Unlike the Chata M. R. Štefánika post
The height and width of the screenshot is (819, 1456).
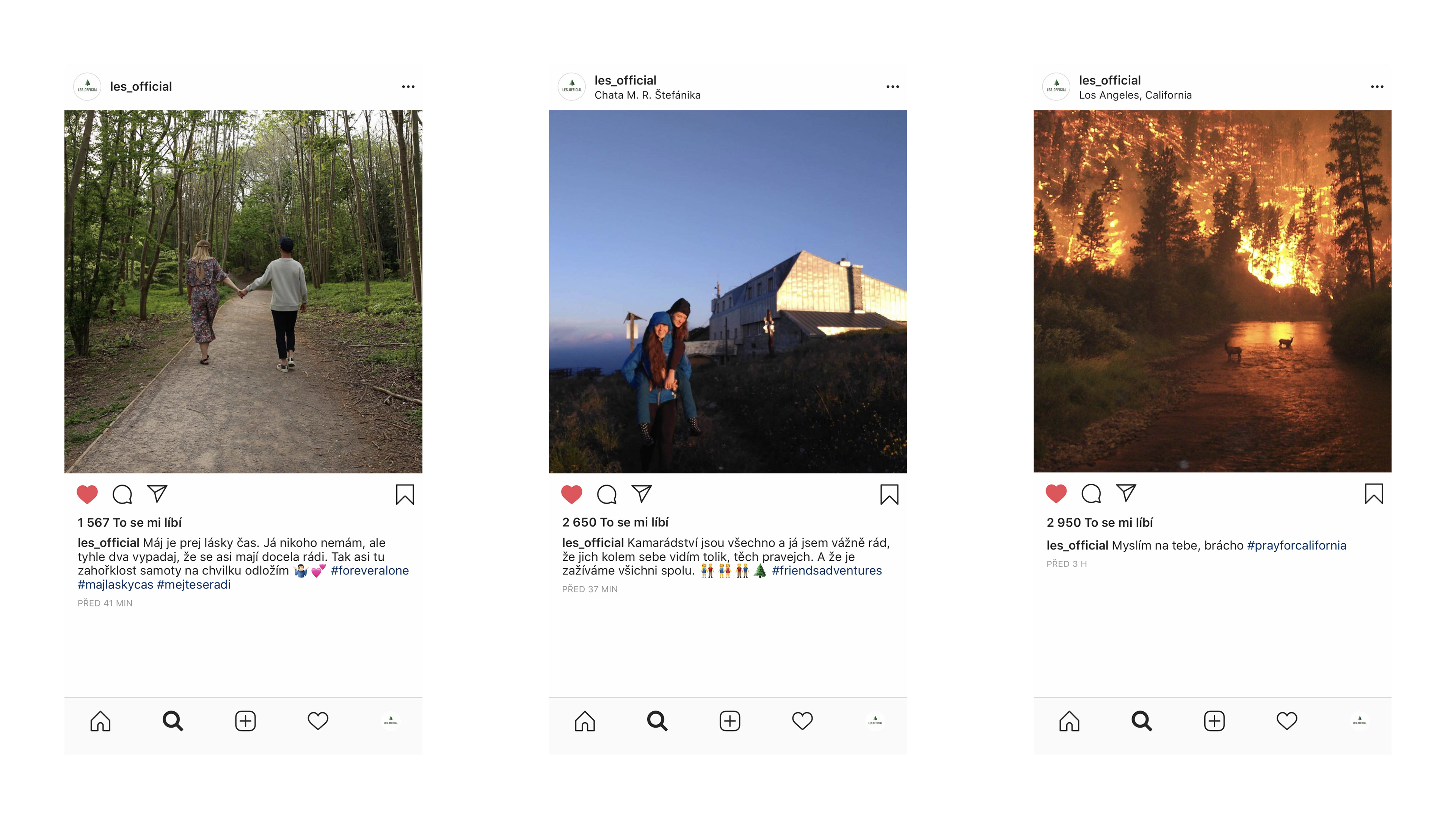click(x=571, y=494)
